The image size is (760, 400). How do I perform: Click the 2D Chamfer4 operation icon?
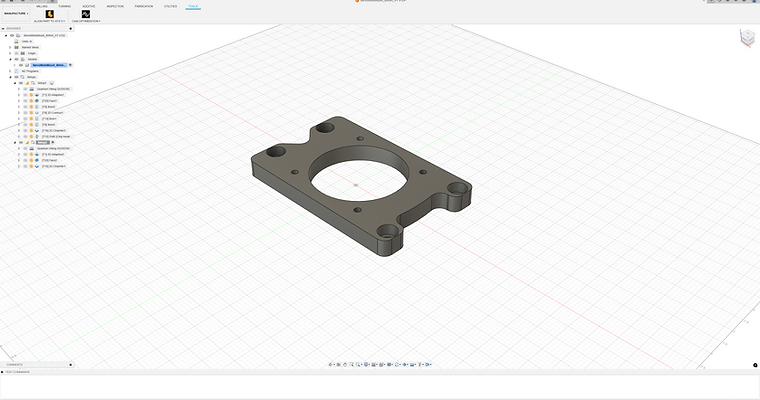coord(37,166)
